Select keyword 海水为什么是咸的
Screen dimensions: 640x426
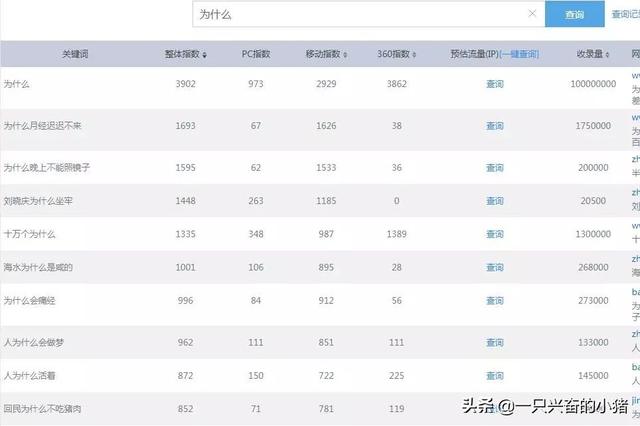tap(38, 267)
